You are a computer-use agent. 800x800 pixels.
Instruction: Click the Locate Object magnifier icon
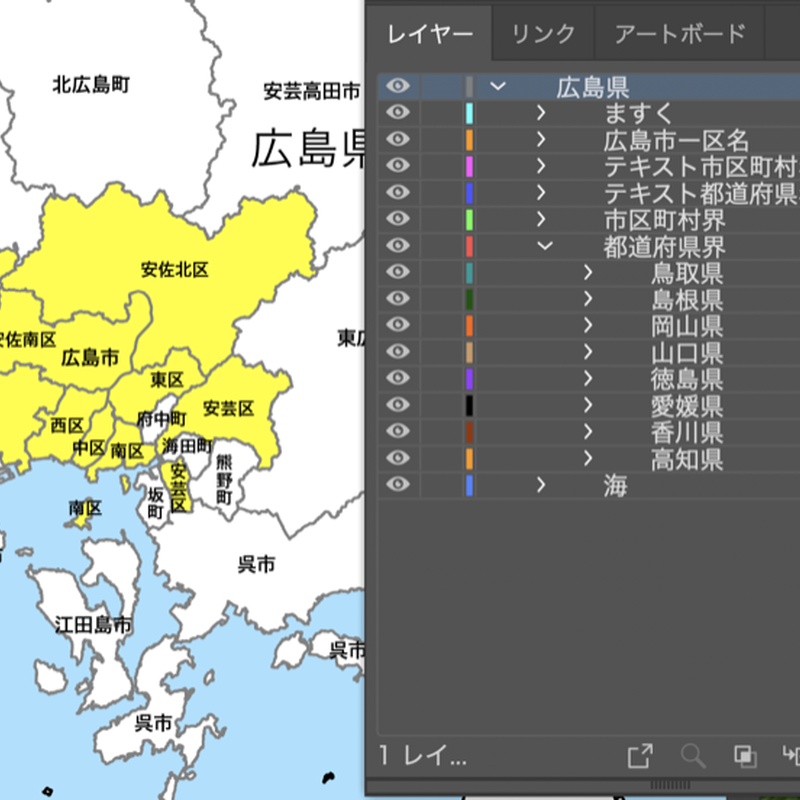tap(692, 757)
